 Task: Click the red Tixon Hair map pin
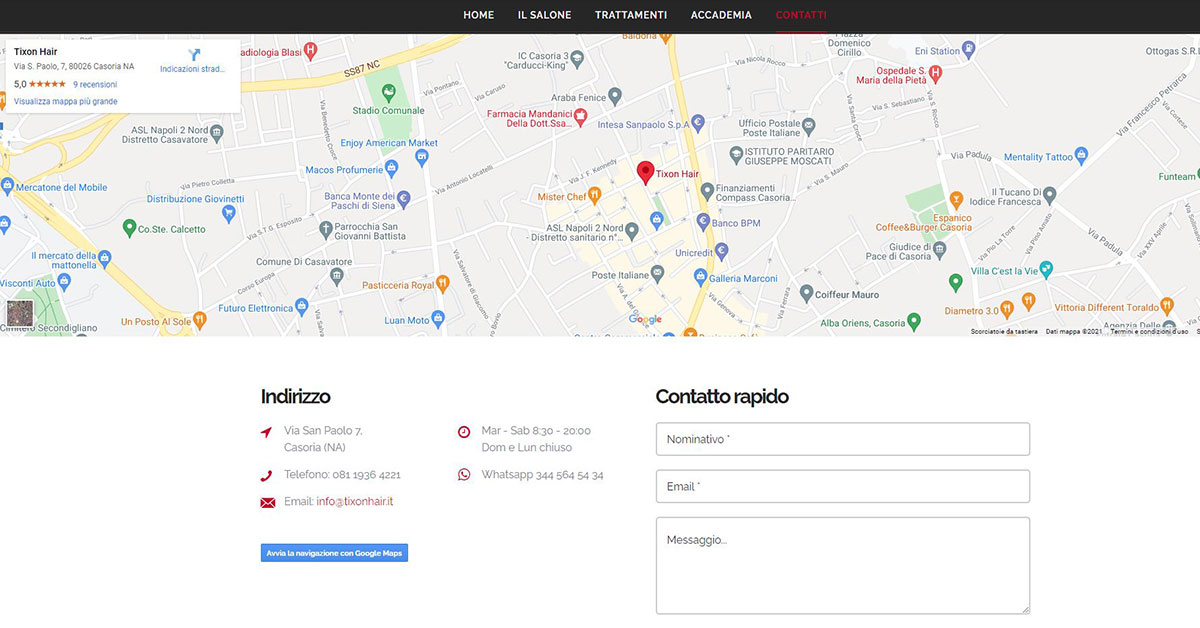(x=646, y=173)
